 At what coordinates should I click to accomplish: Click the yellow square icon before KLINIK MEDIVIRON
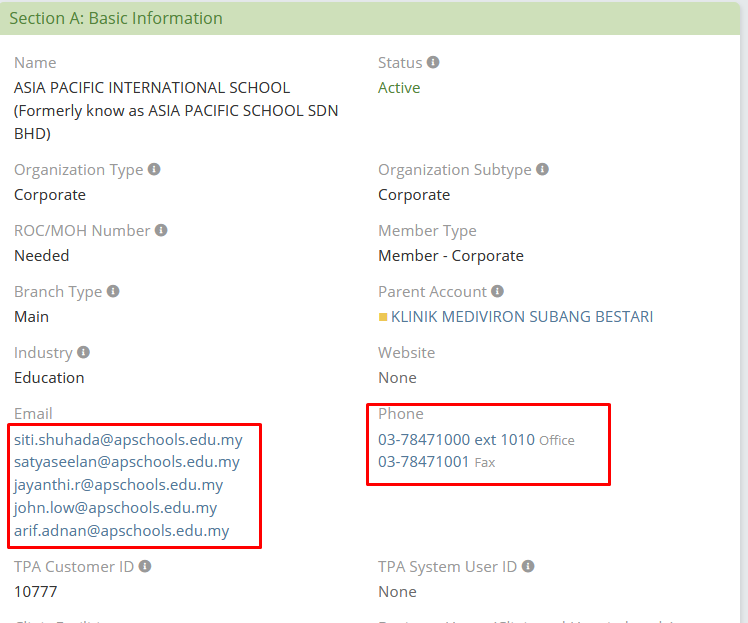(383, 317)
